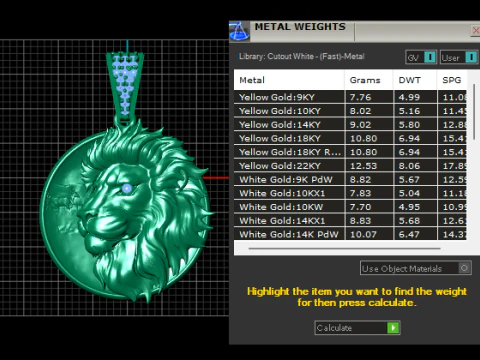Sort by the Metal column header

pos(289,80)
